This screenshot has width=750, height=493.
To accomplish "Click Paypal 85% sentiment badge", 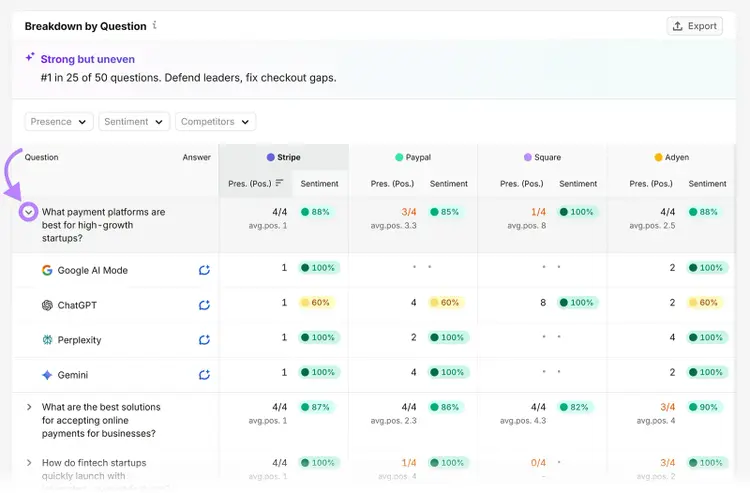I will 445,212.
